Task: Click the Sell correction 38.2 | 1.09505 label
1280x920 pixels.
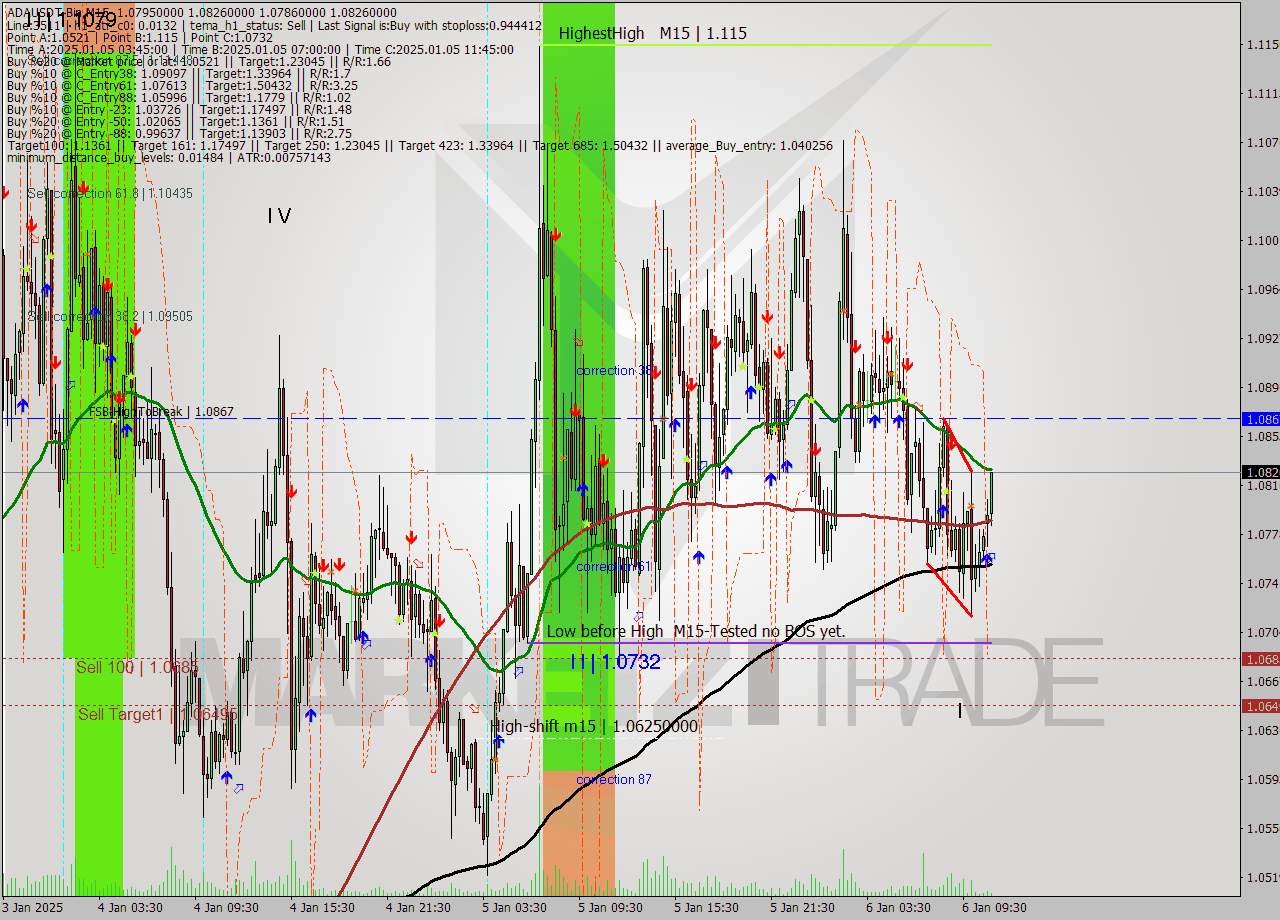Action: coord(110,316)
